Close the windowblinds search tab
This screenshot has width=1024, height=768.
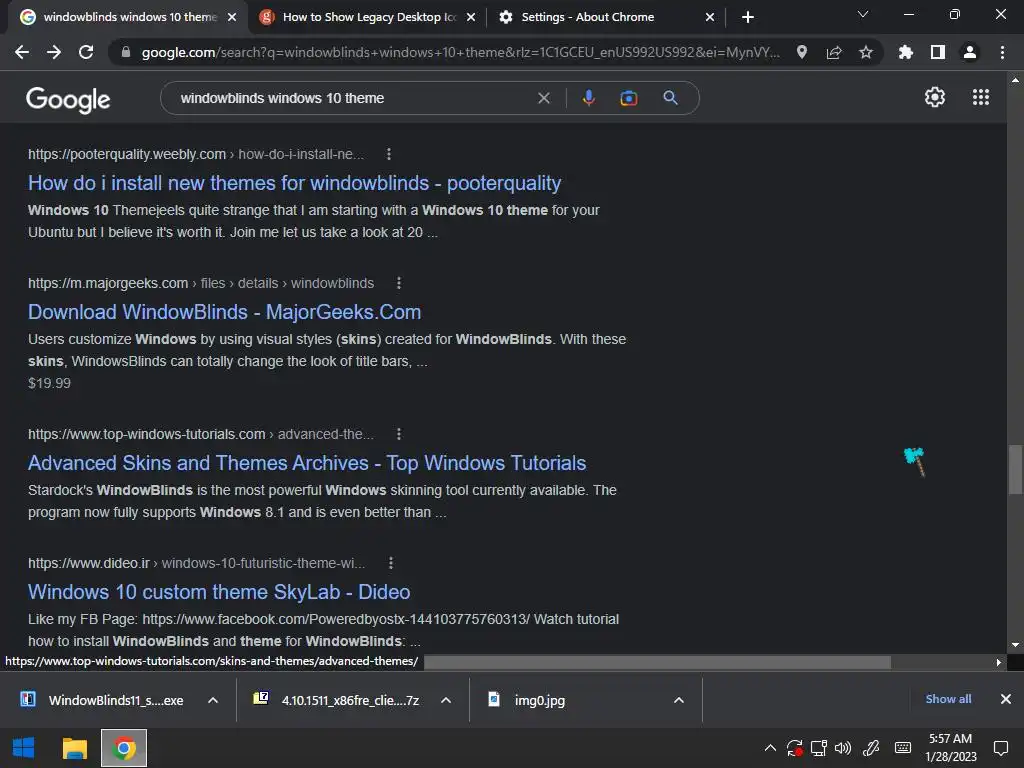(x=232, y=17)
